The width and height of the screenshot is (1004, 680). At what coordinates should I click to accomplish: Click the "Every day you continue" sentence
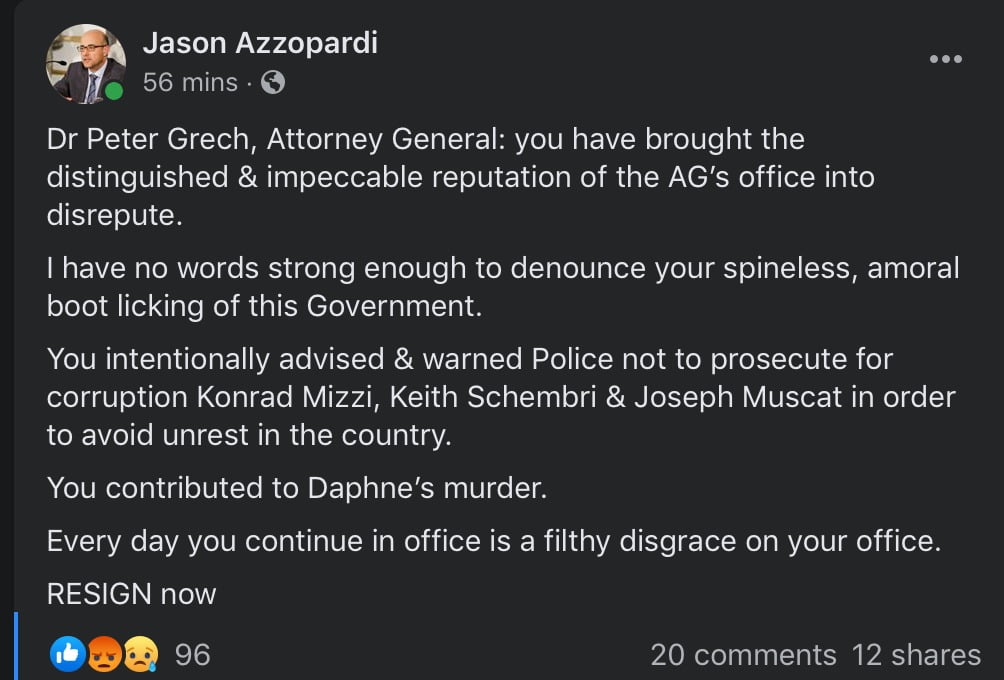(x=494, y=541)
